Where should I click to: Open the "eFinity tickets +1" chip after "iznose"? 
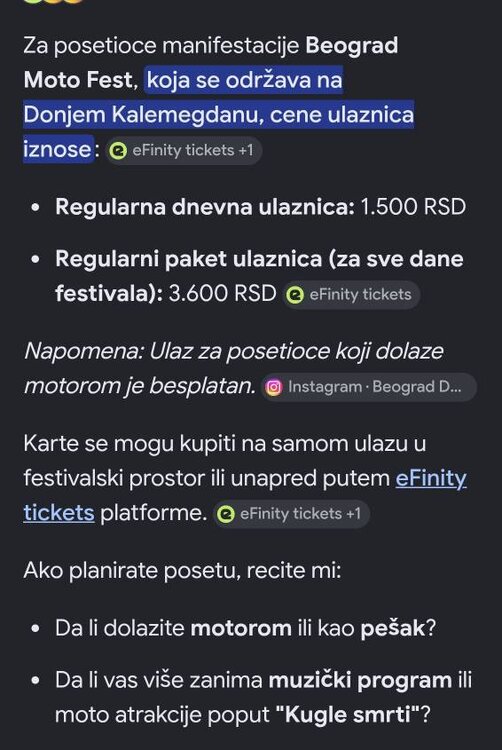click(x=183, y=151)
